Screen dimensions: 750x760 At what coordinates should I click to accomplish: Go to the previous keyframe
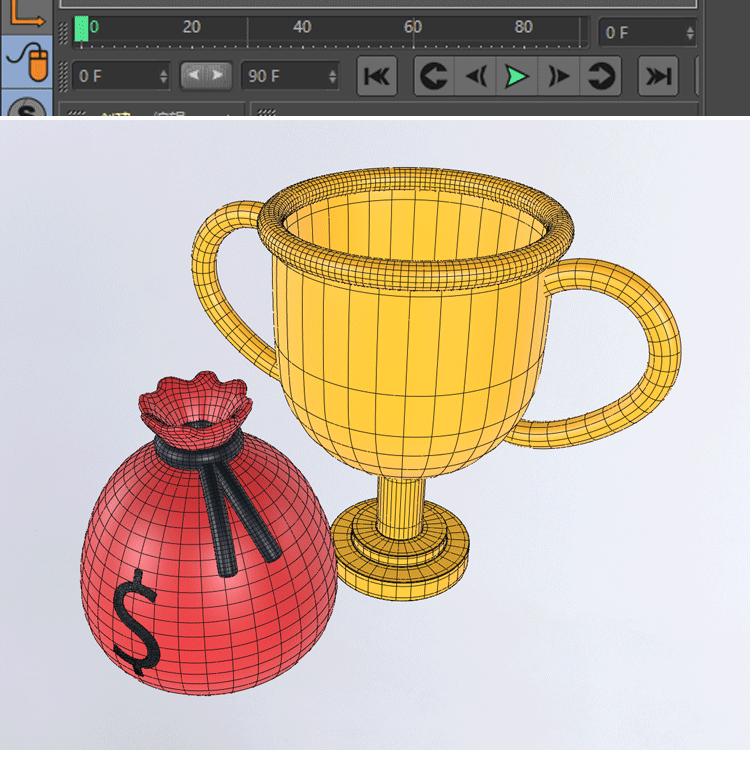tap(434, 77)
